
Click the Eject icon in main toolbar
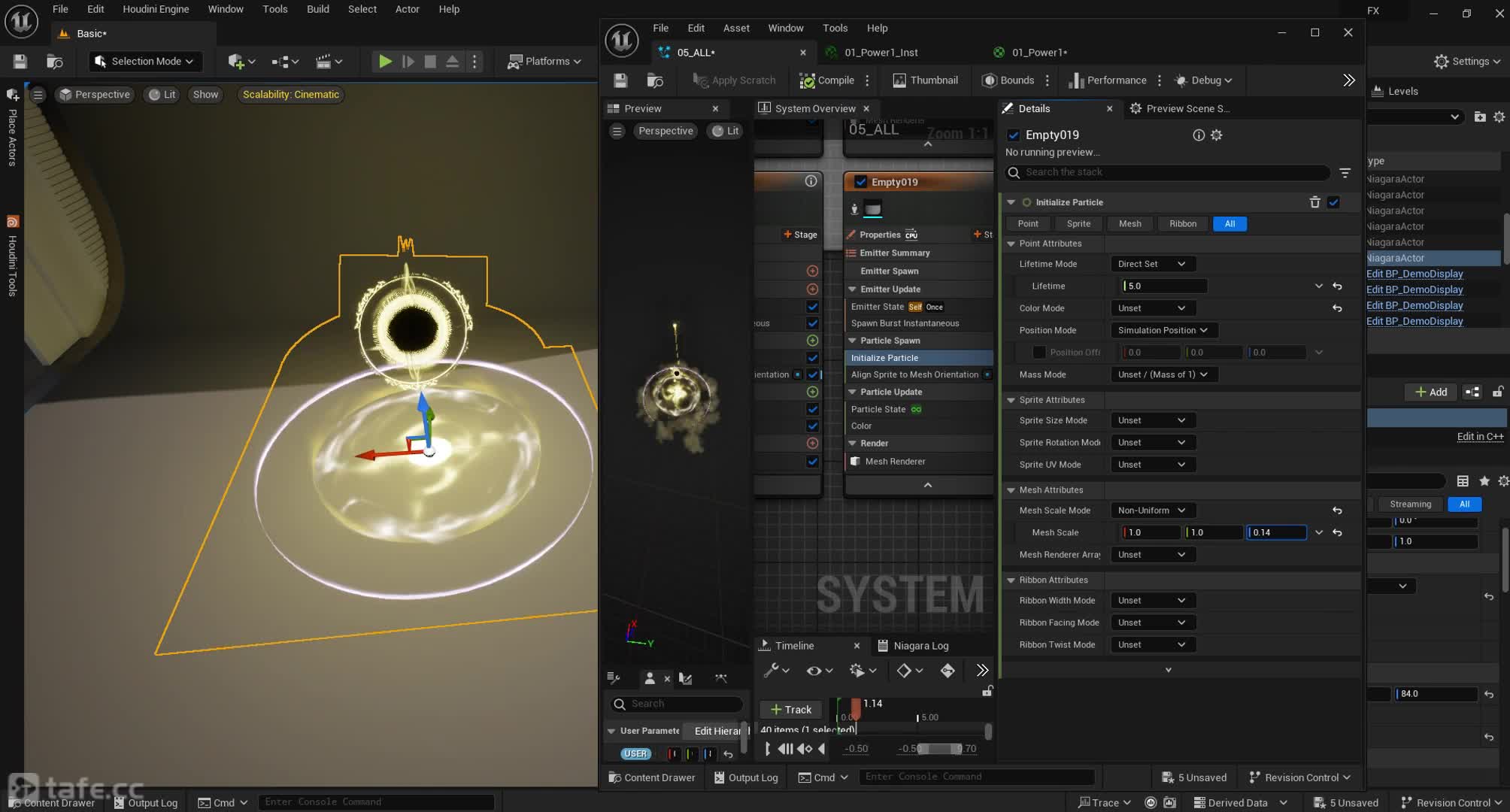click(453, 62)
